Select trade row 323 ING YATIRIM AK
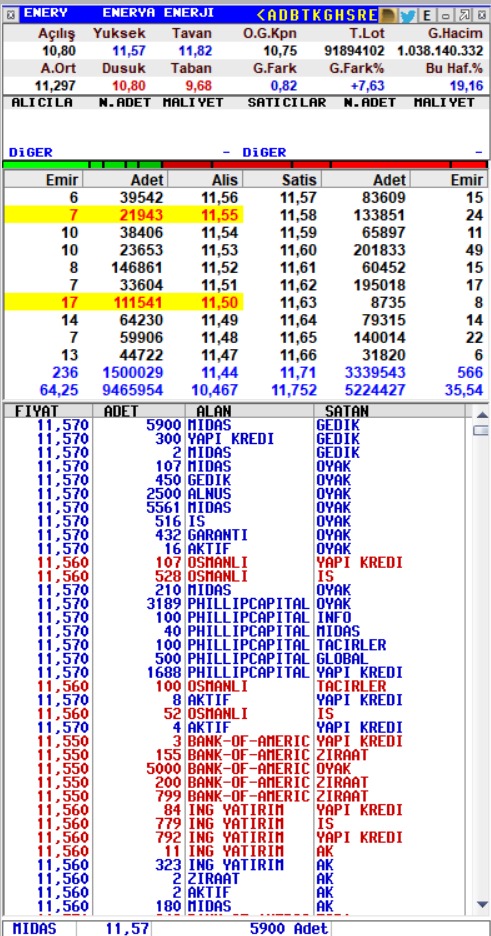This screenshot has width=491, height=936. pyautogui.click(x=236, y=864)
